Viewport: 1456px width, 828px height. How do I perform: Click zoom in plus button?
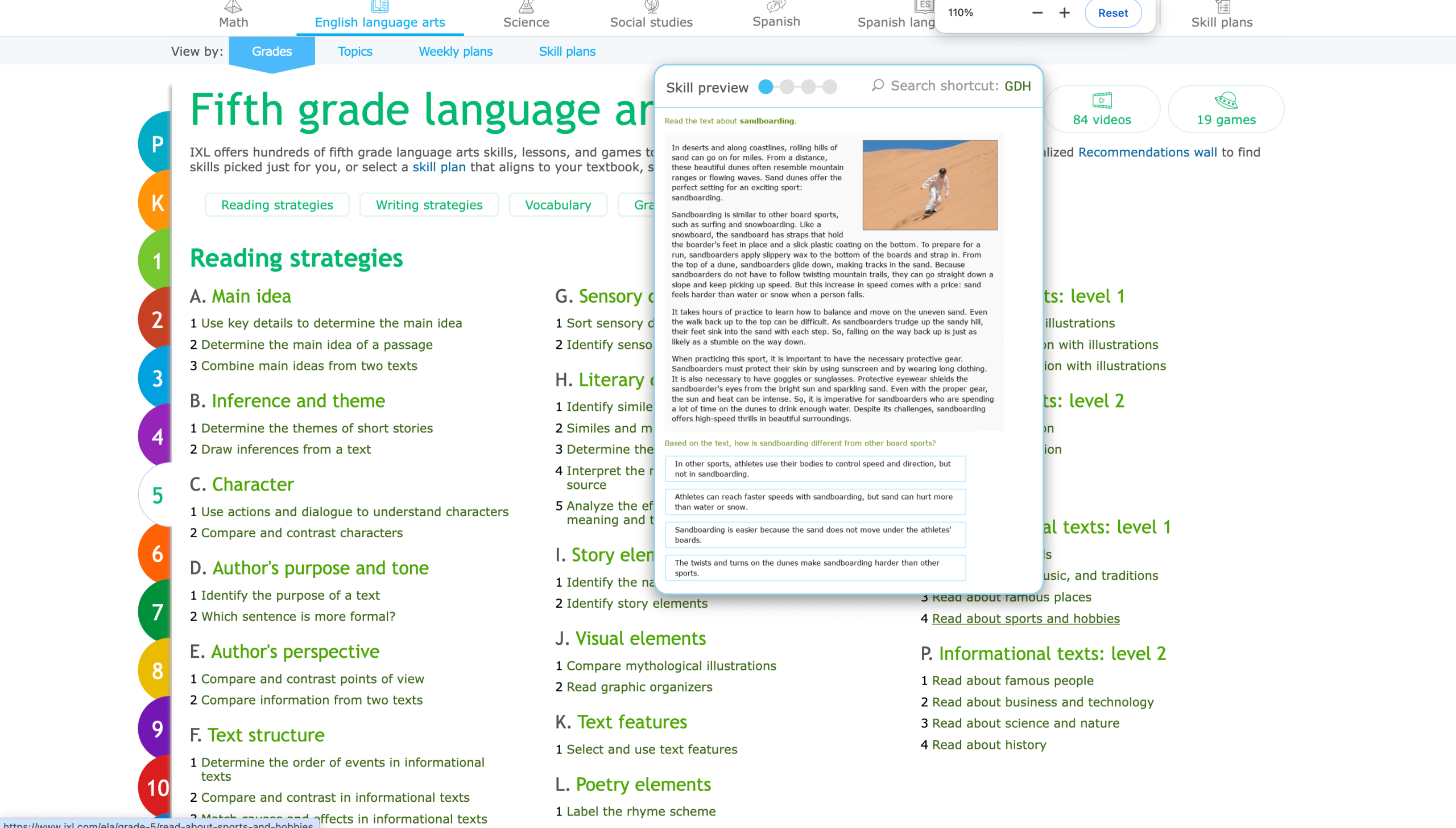point(1064,13)
